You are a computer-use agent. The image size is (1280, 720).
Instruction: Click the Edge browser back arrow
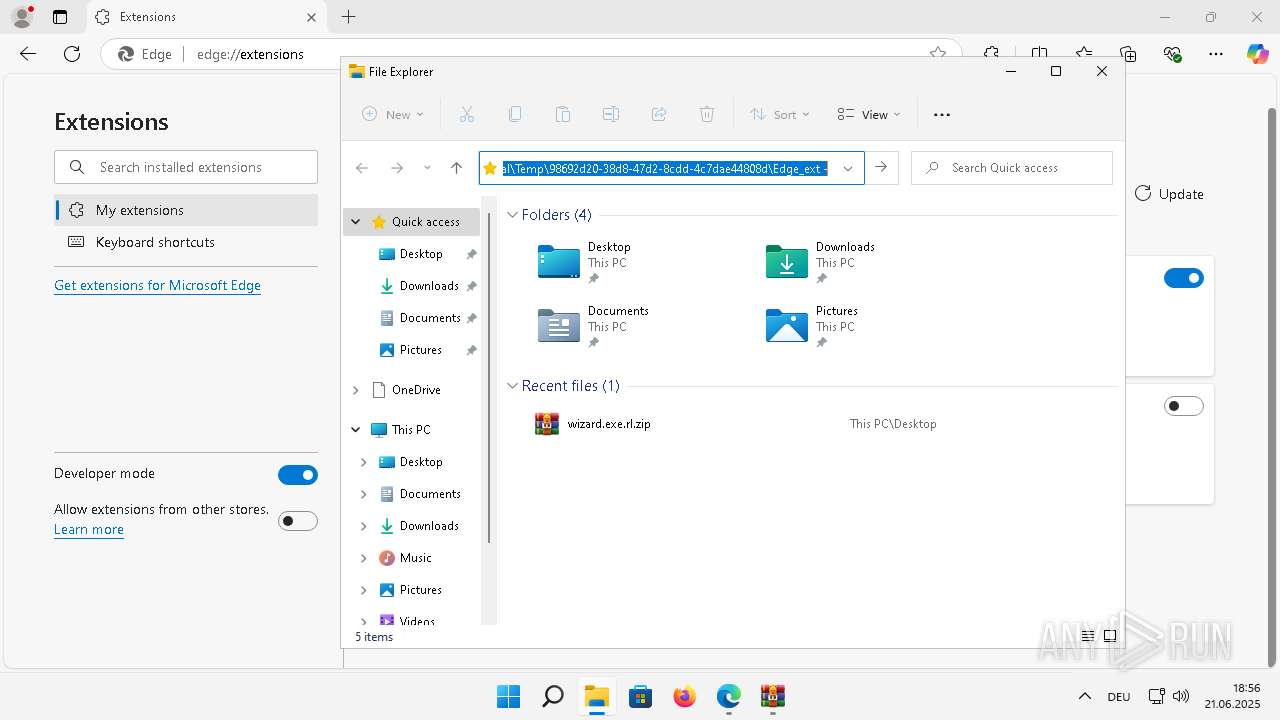point(28,54)
